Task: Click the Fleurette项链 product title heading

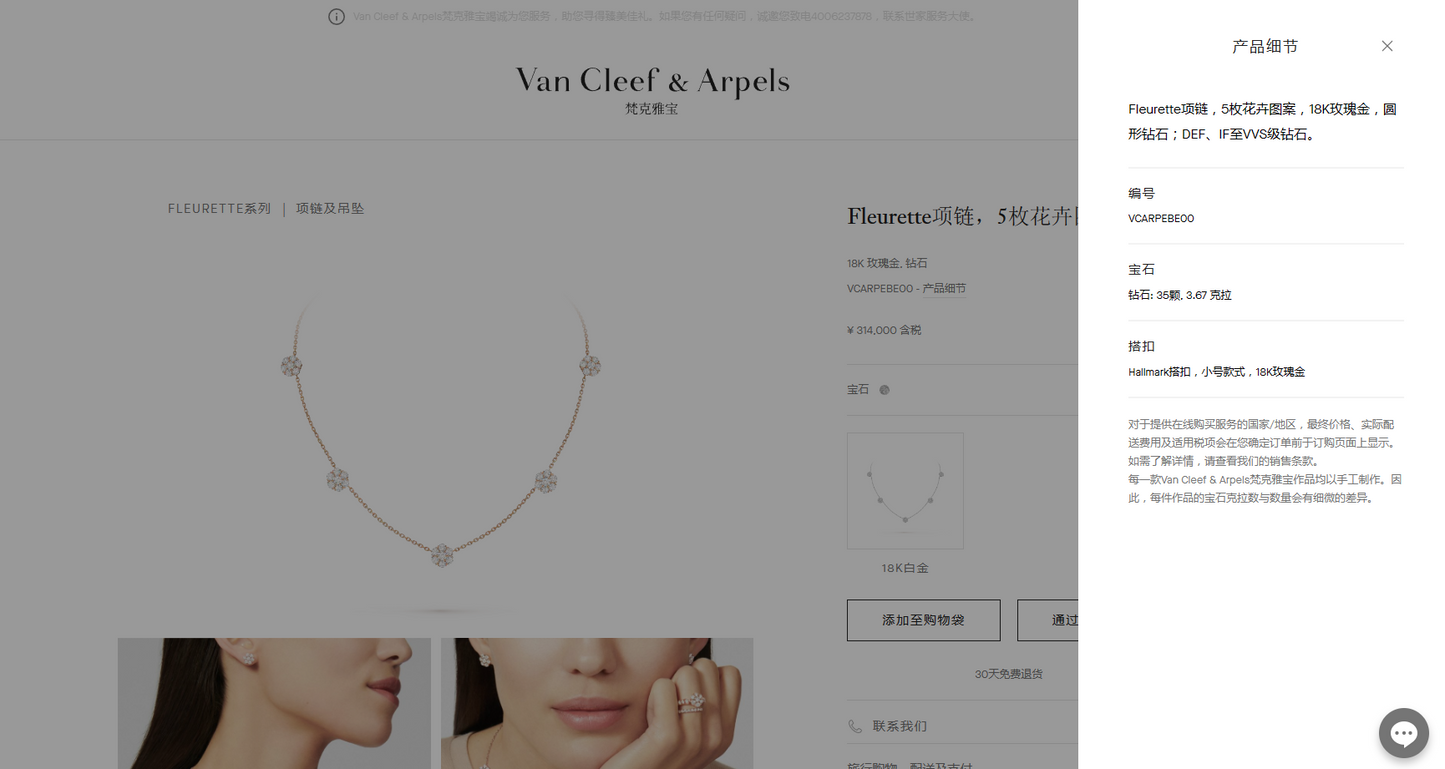Action: point(962,216)
